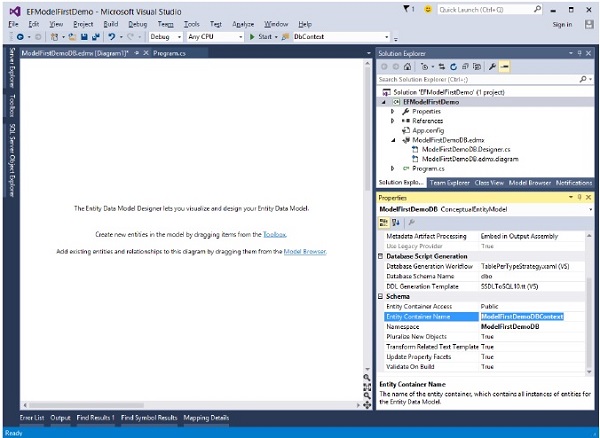Click the Collapse All icon in Solution Explorer
This screenshot has width=600, height=438.
465,67
